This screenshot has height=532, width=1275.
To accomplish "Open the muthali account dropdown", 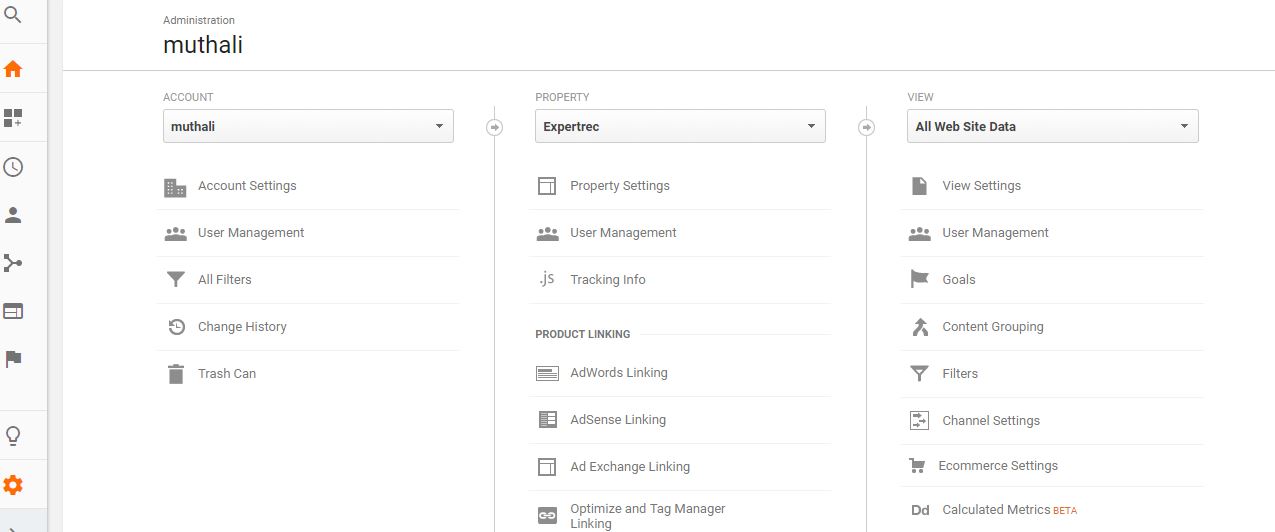I will tap(308, 126).
